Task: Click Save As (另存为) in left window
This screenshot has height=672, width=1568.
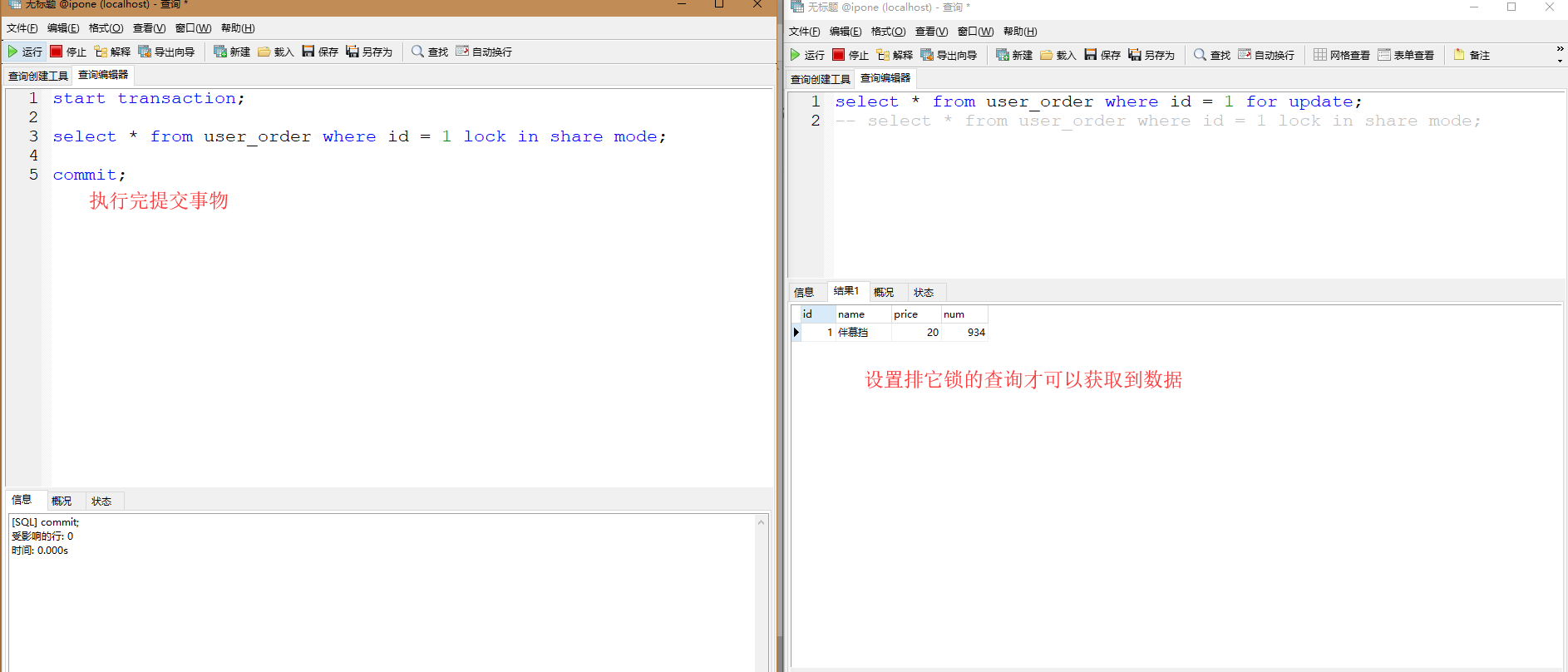Action: click(x=369, y=52)
